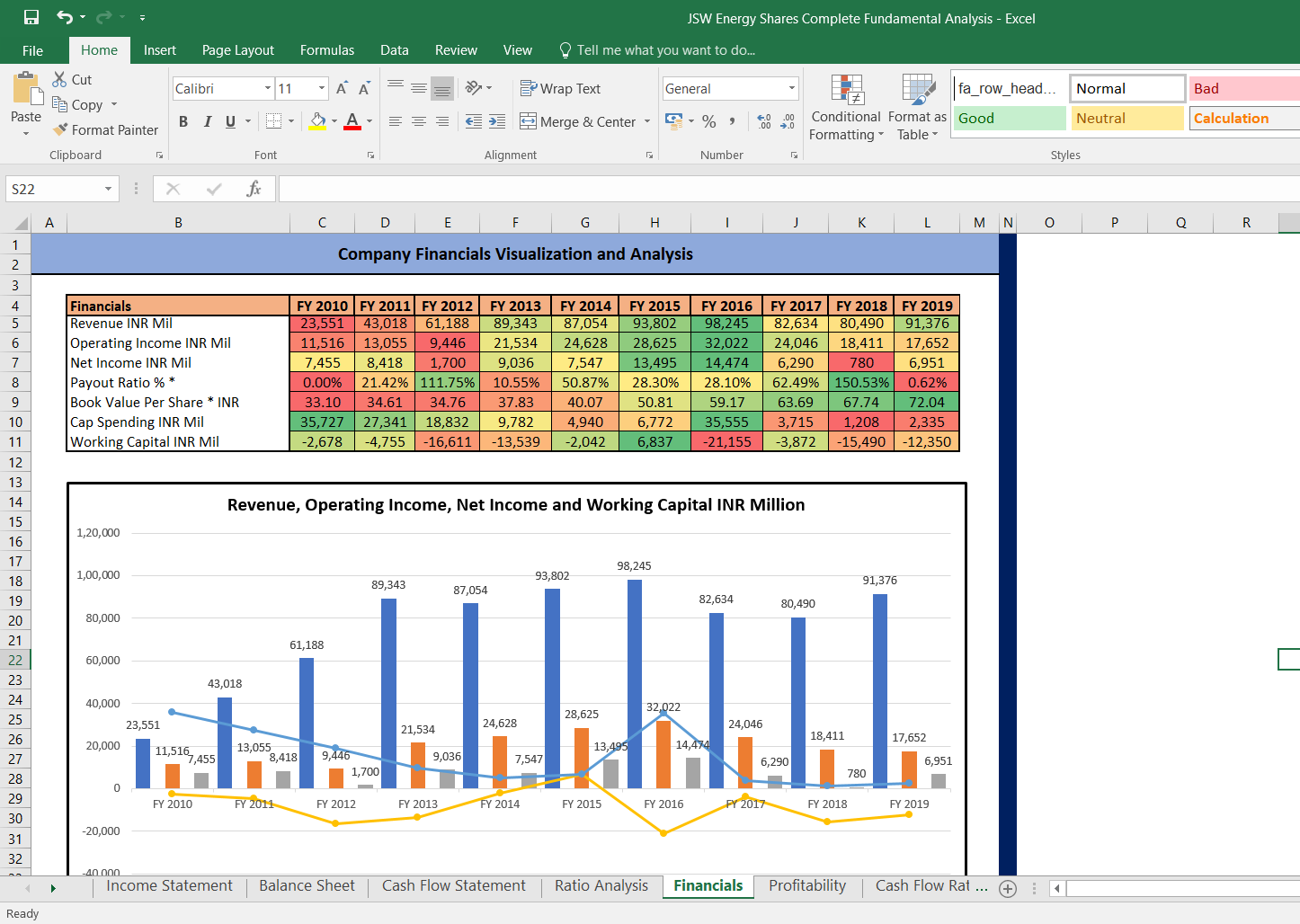Apply Comma Style number format
The image size is (1300, 924).
[x=733, y=121]
